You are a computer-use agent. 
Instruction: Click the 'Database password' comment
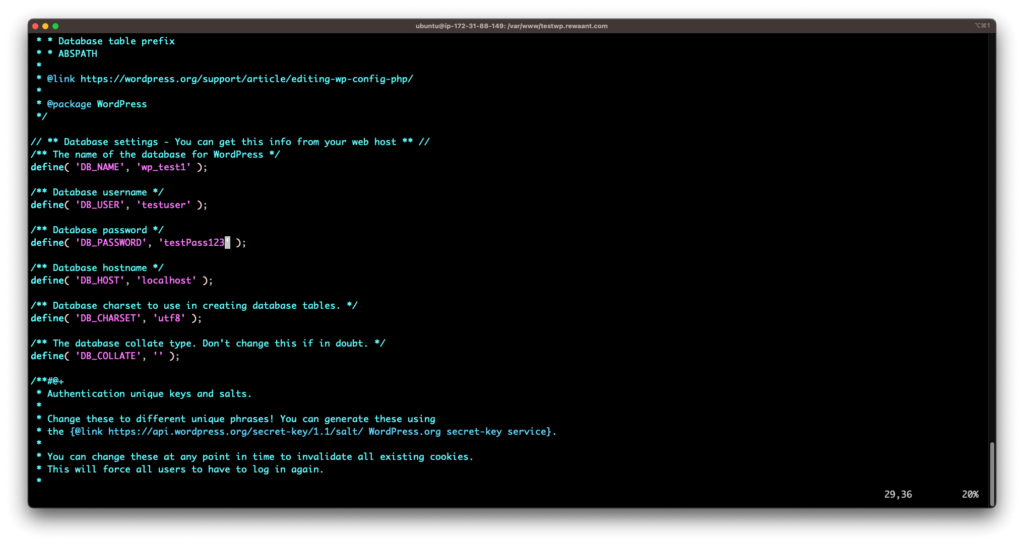pos(97,230)
